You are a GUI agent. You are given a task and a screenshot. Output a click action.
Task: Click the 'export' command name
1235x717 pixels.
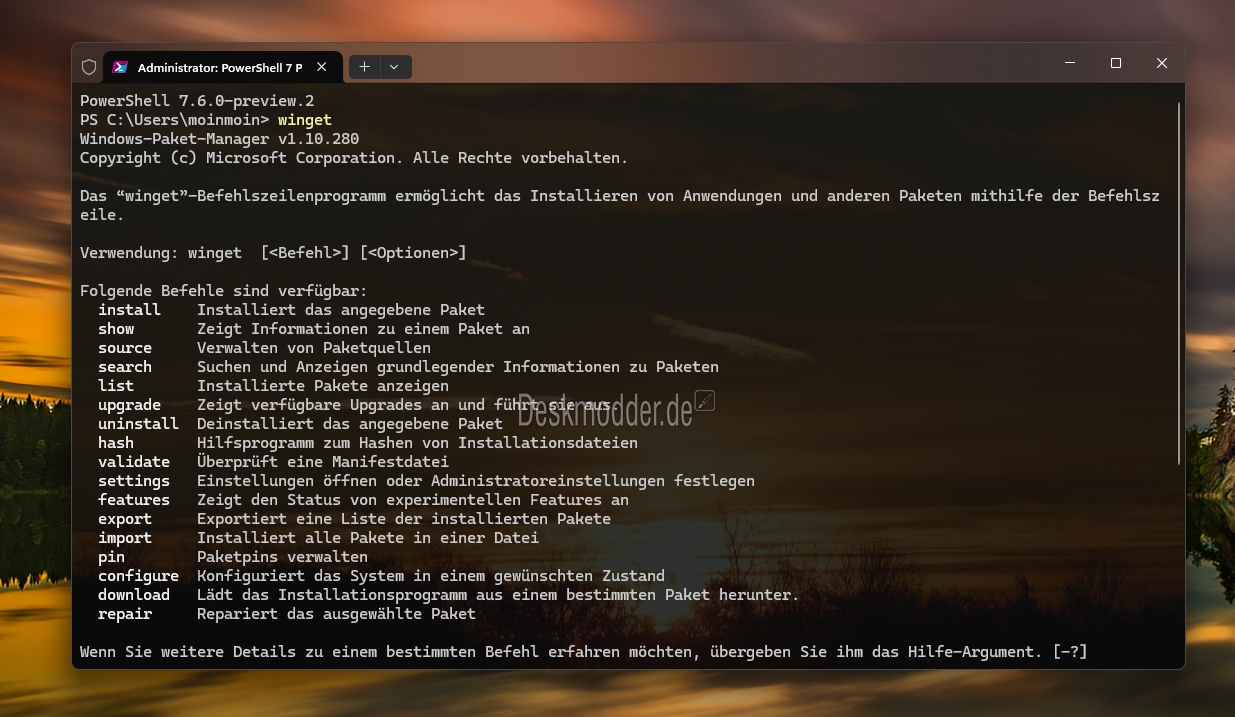coord(125,519)
